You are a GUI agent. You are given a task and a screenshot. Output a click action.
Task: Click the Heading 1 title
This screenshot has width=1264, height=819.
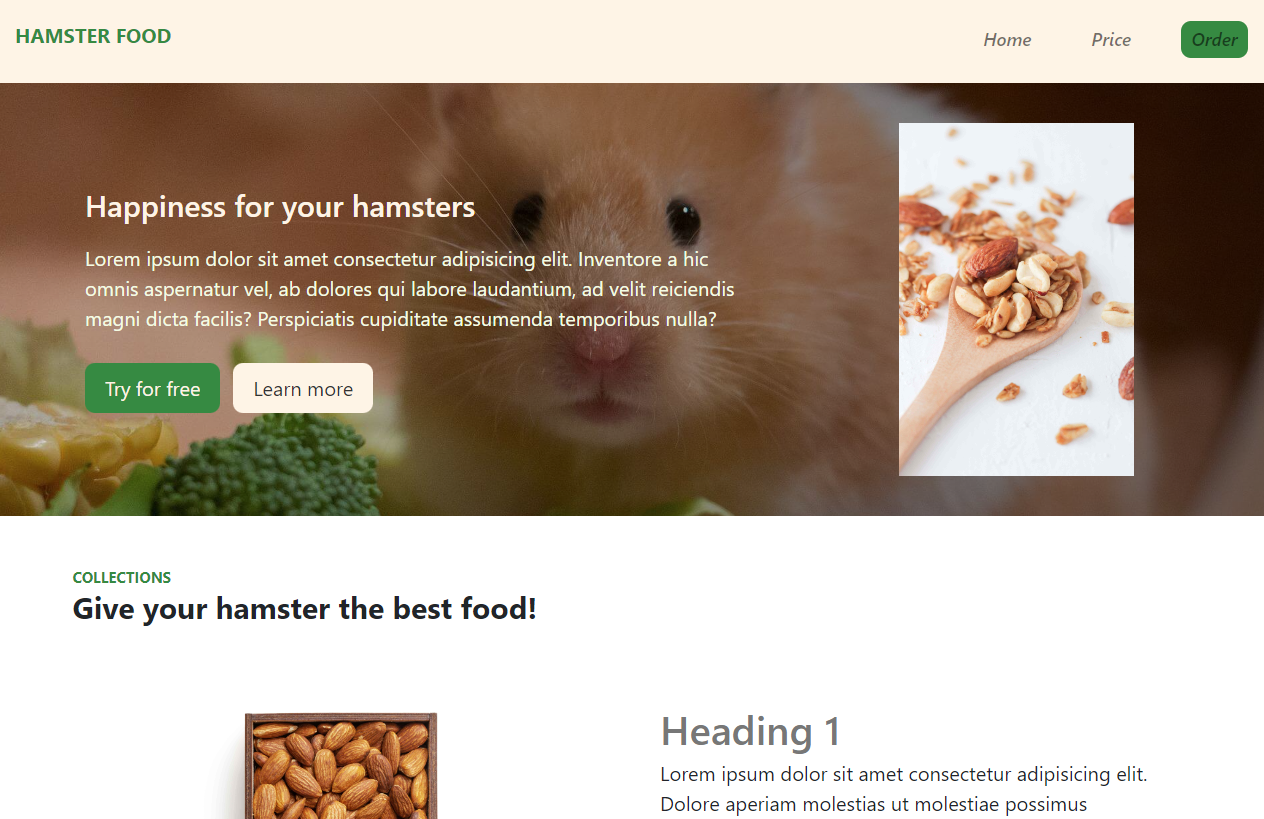coord(750,731)
